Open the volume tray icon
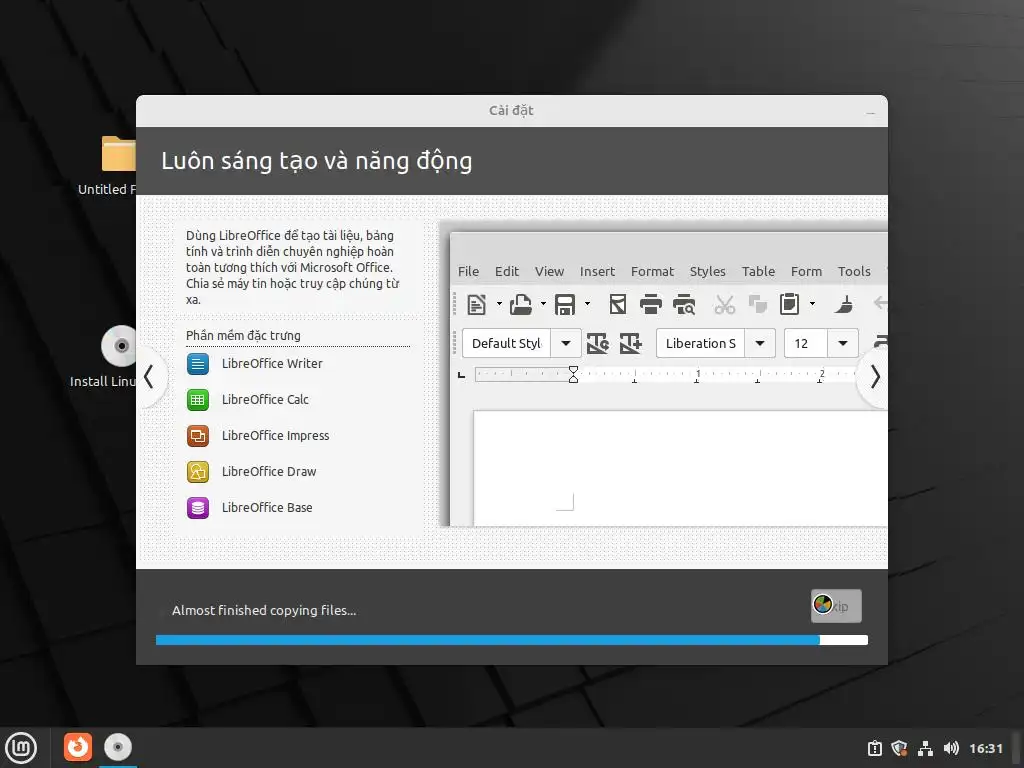This screenshot has height=768, width=1024. point(951,748)
